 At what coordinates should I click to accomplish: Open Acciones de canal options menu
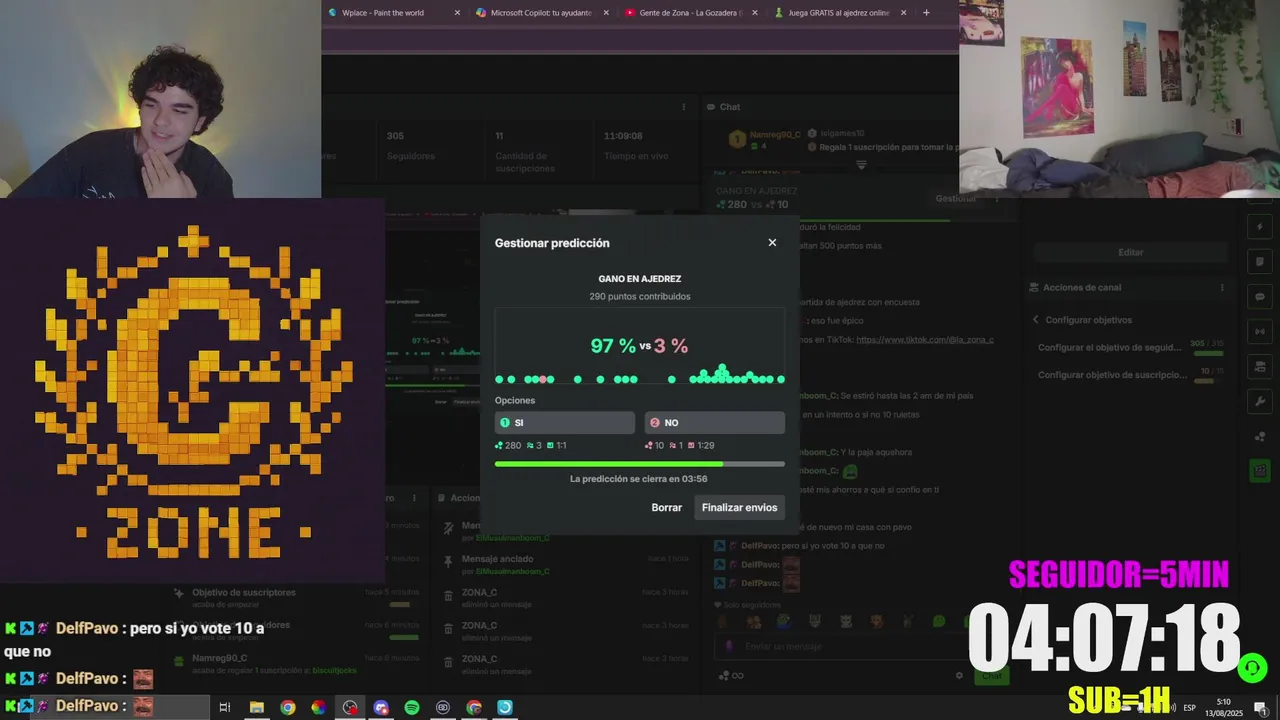click(x=1222, y=288)
